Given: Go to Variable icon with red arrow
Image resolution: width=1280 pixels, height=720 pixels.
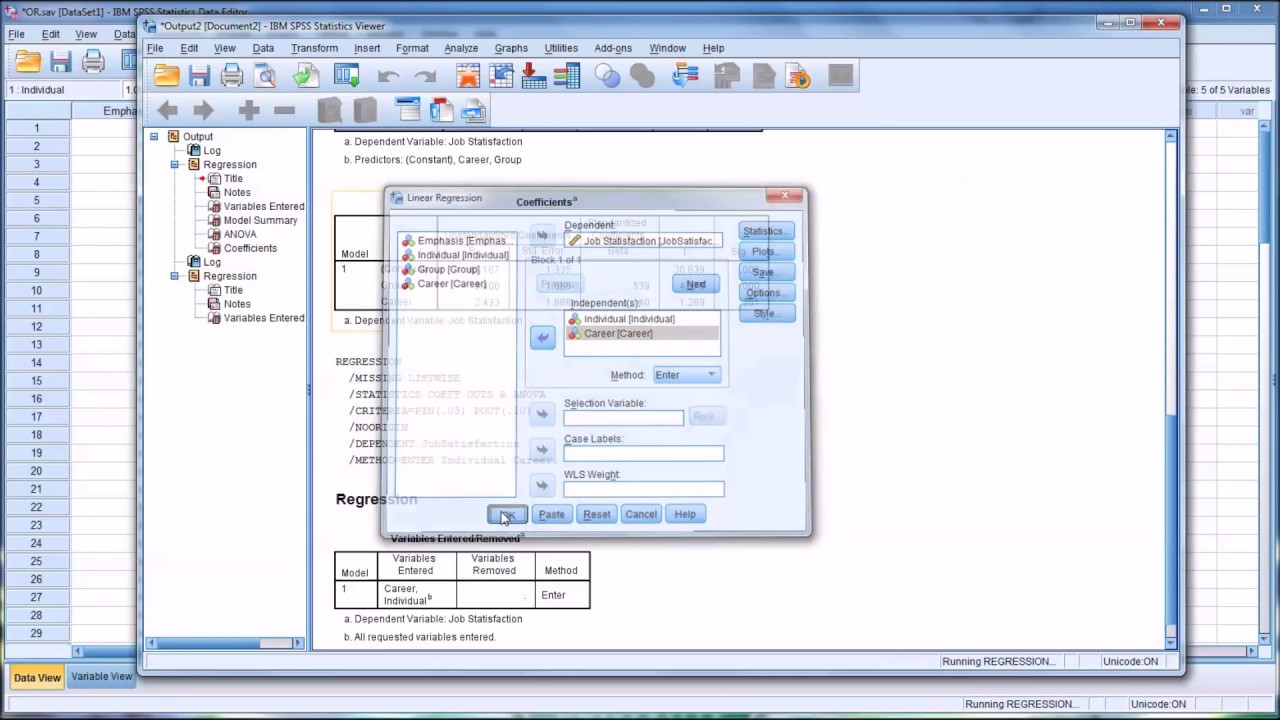Looking at the screenshot, I should (534, 76).
